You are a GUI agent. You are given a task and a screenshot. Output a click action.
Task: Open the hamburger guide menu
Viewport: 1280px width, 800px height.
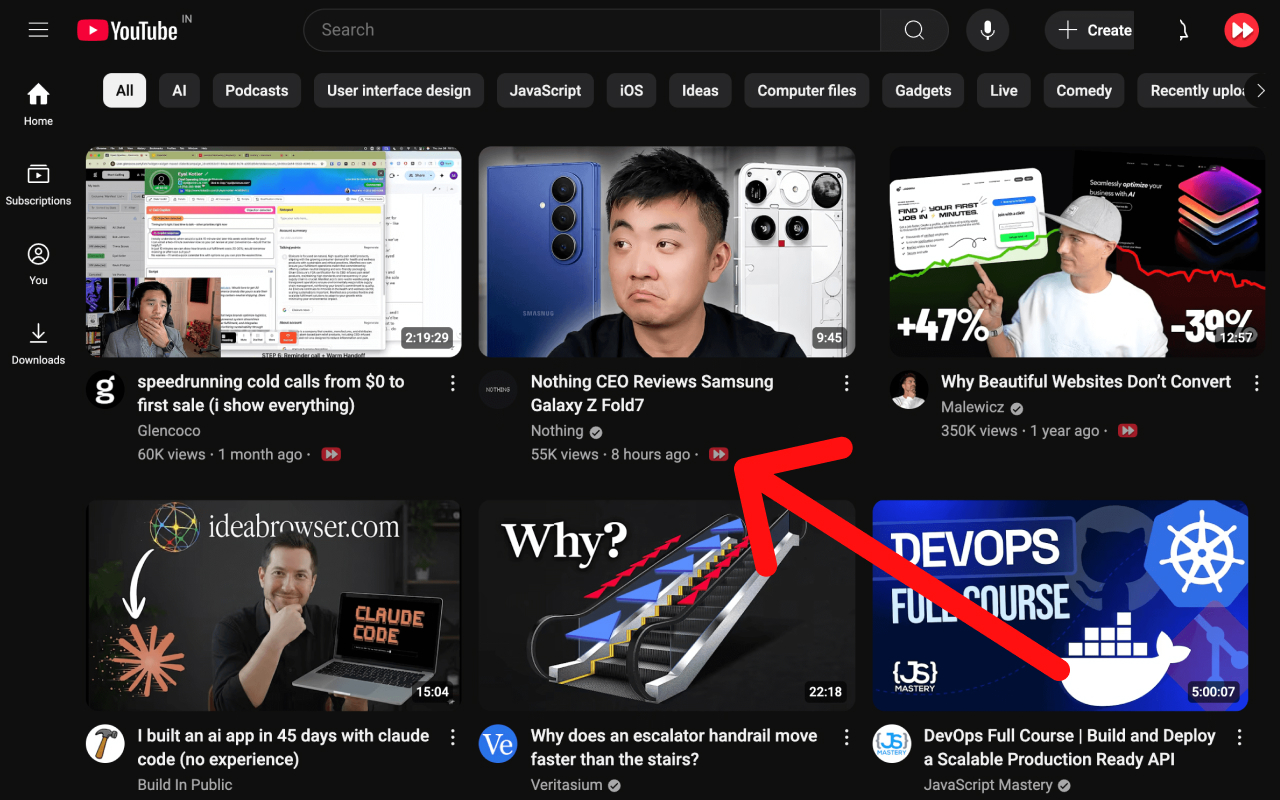(38, 29)
